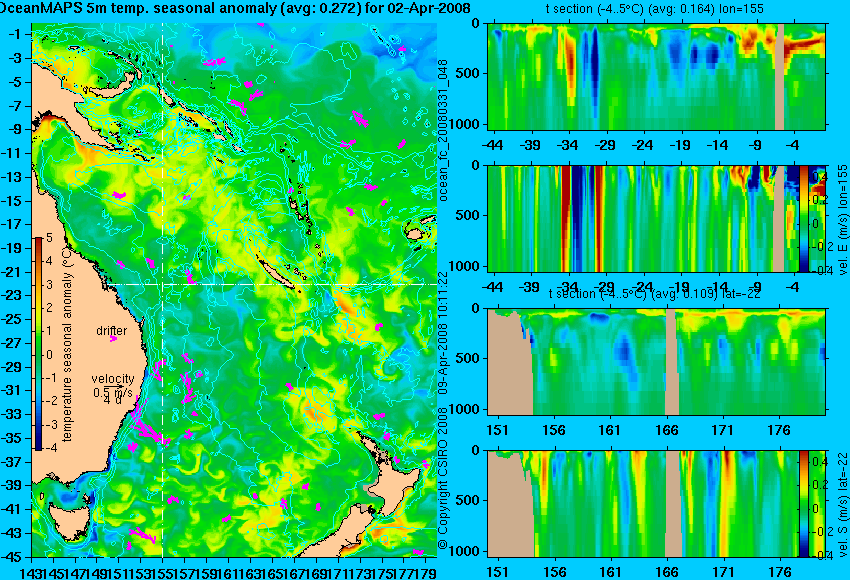The width and height of the screenshot is (850, 580).
Task: Click the Copyright CSIRO 2008 vertical text
Action: (x=443, y=478)
